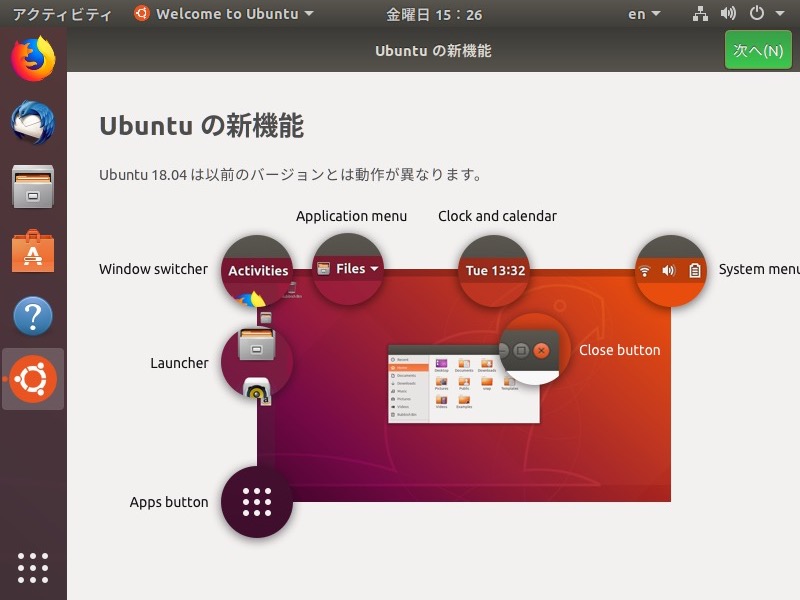This screenshot has height=600, width=800.
Task: Open the Files manager dock icon
Action: [33, 187]
